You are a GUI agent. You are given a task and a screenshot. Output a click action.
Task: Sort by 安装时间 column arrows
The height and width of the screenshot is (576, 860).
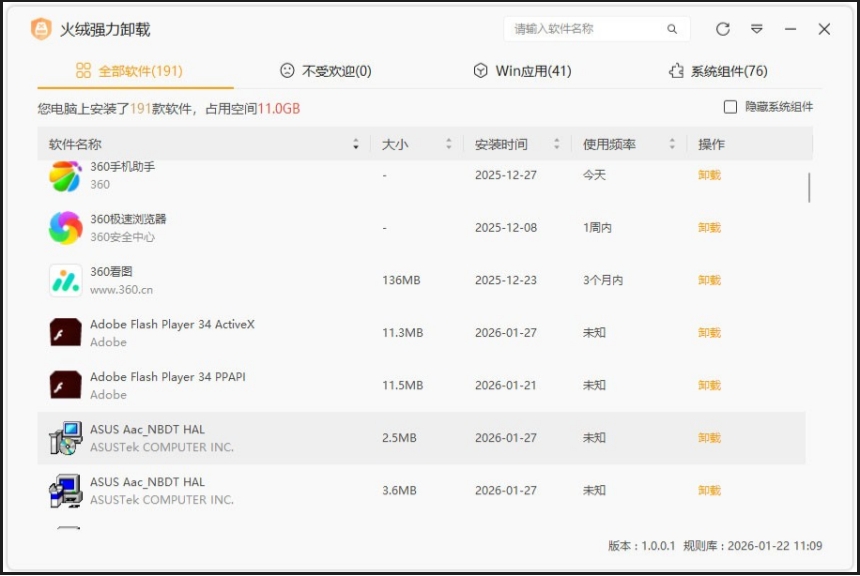click(557, 144)
